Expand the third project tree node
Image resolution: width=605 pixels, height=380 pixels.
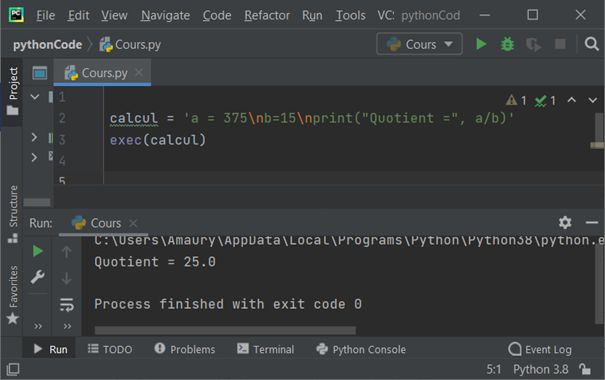coord(34,157)
